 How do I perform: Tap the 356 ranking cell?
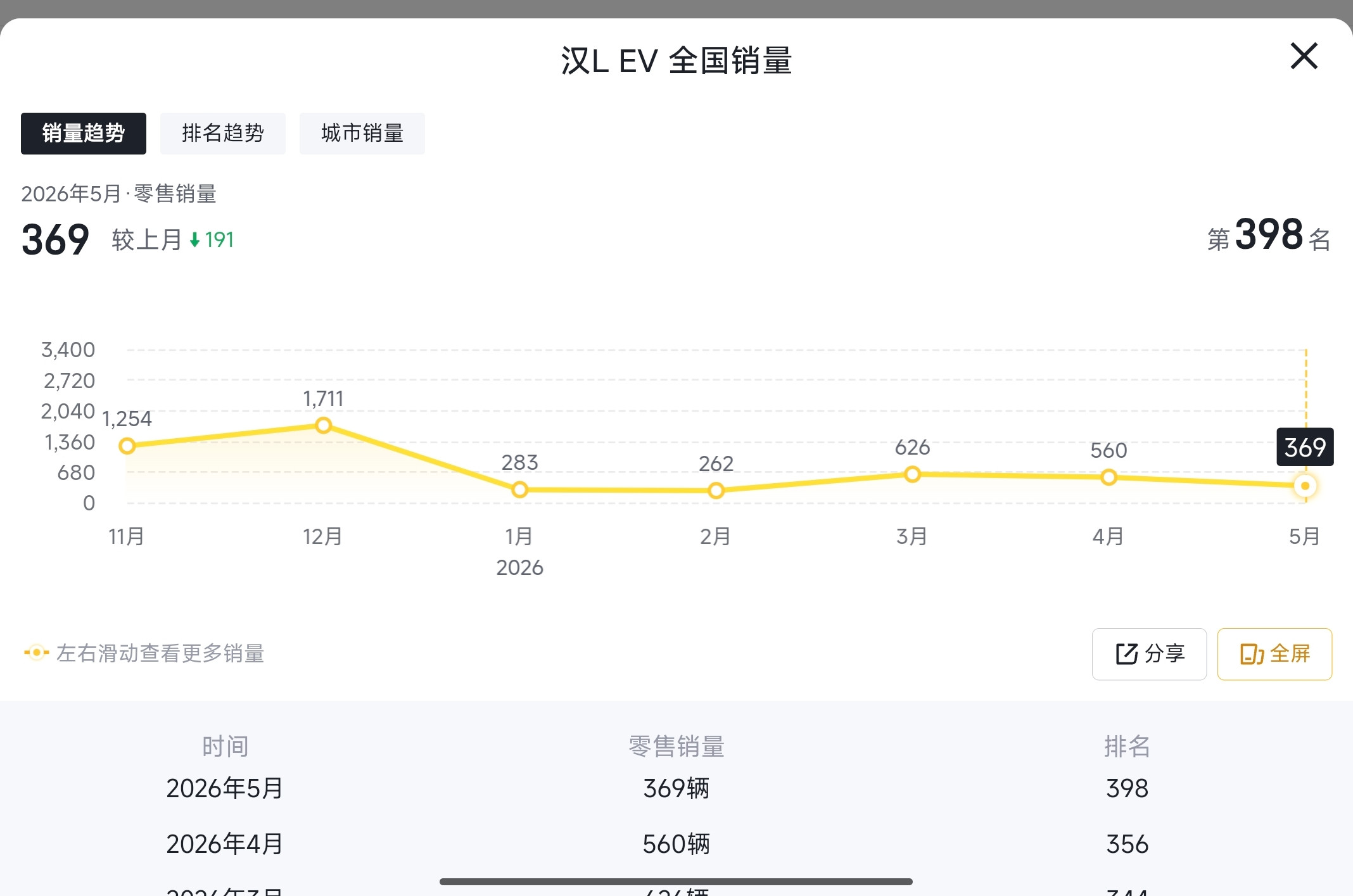point(1127,844)
